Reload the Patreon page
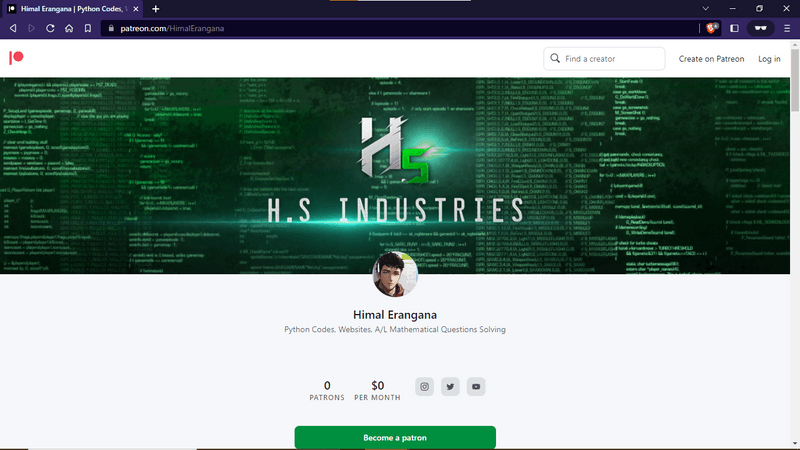Screen dimensions: 800x450 click(50, 29)
